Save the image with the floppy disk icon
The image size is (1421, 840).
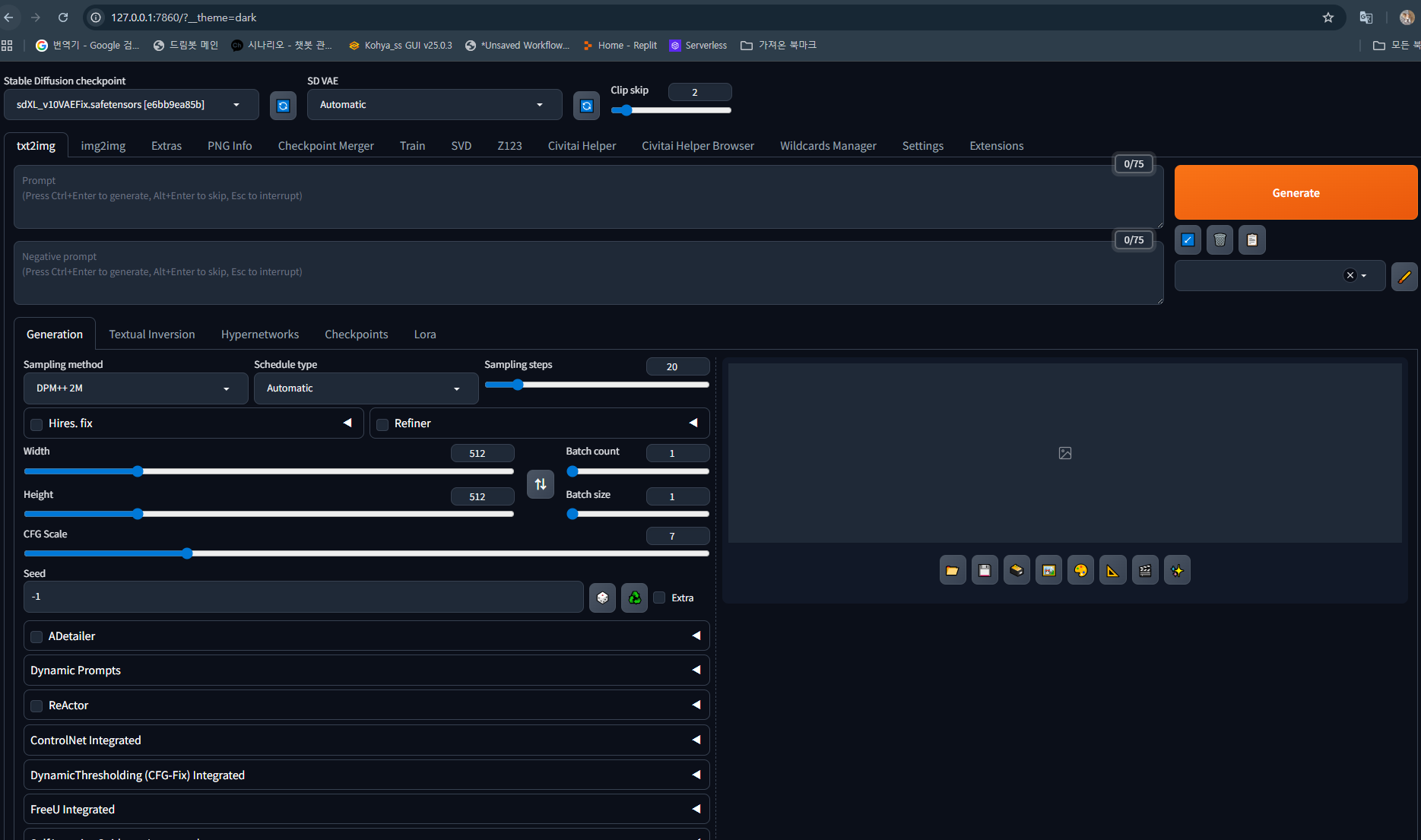pyautogui.click(x=985, y=570)
